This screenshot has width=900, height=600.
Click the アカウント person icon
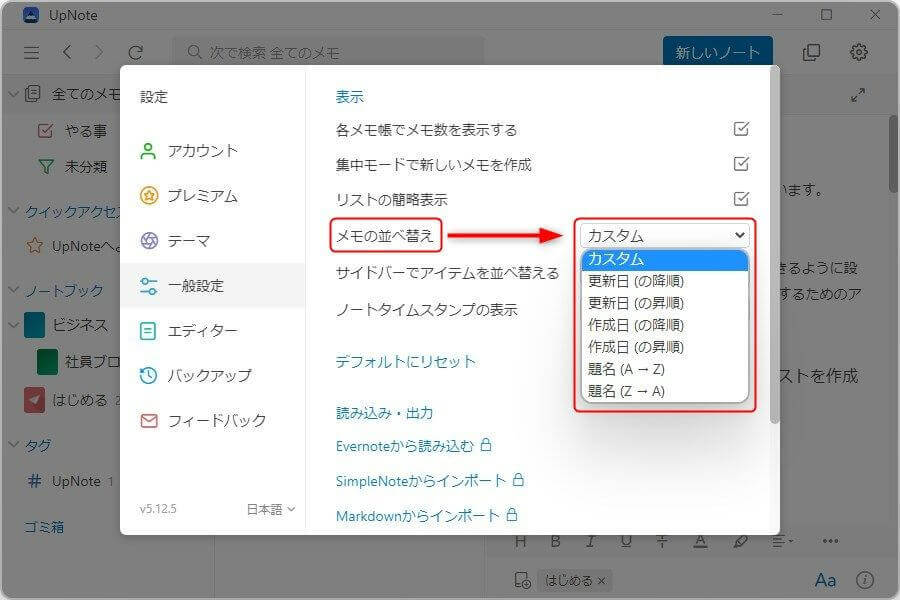pos(148,151)
